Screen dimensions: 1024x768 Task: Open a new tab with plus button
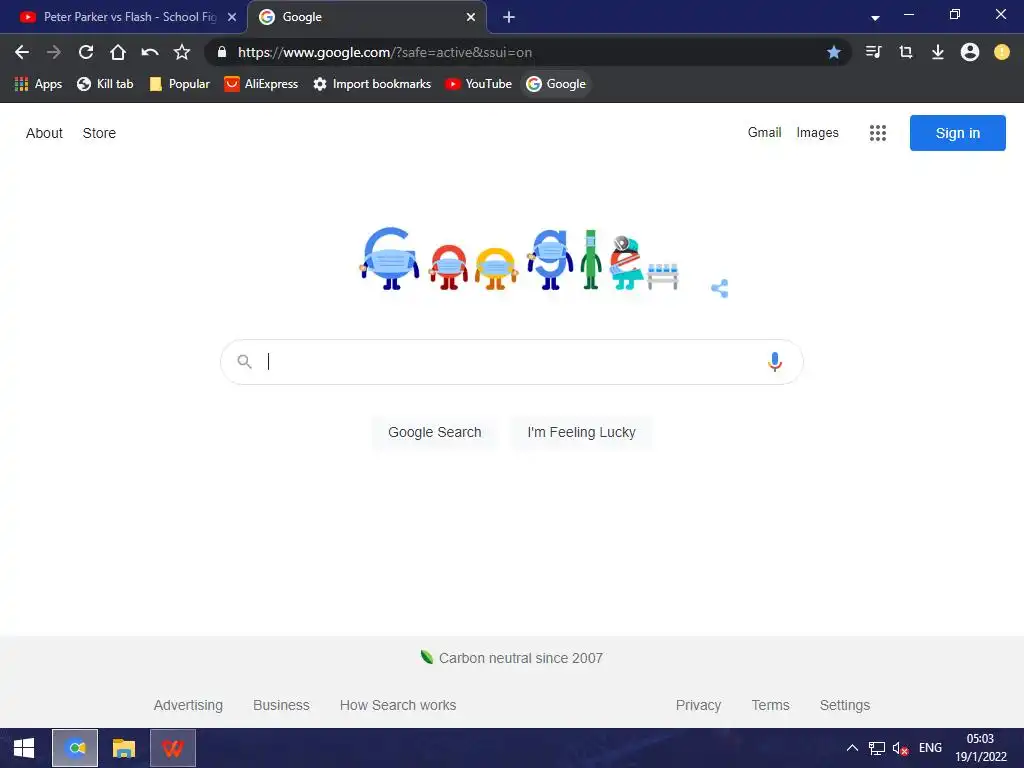point(509,17)
